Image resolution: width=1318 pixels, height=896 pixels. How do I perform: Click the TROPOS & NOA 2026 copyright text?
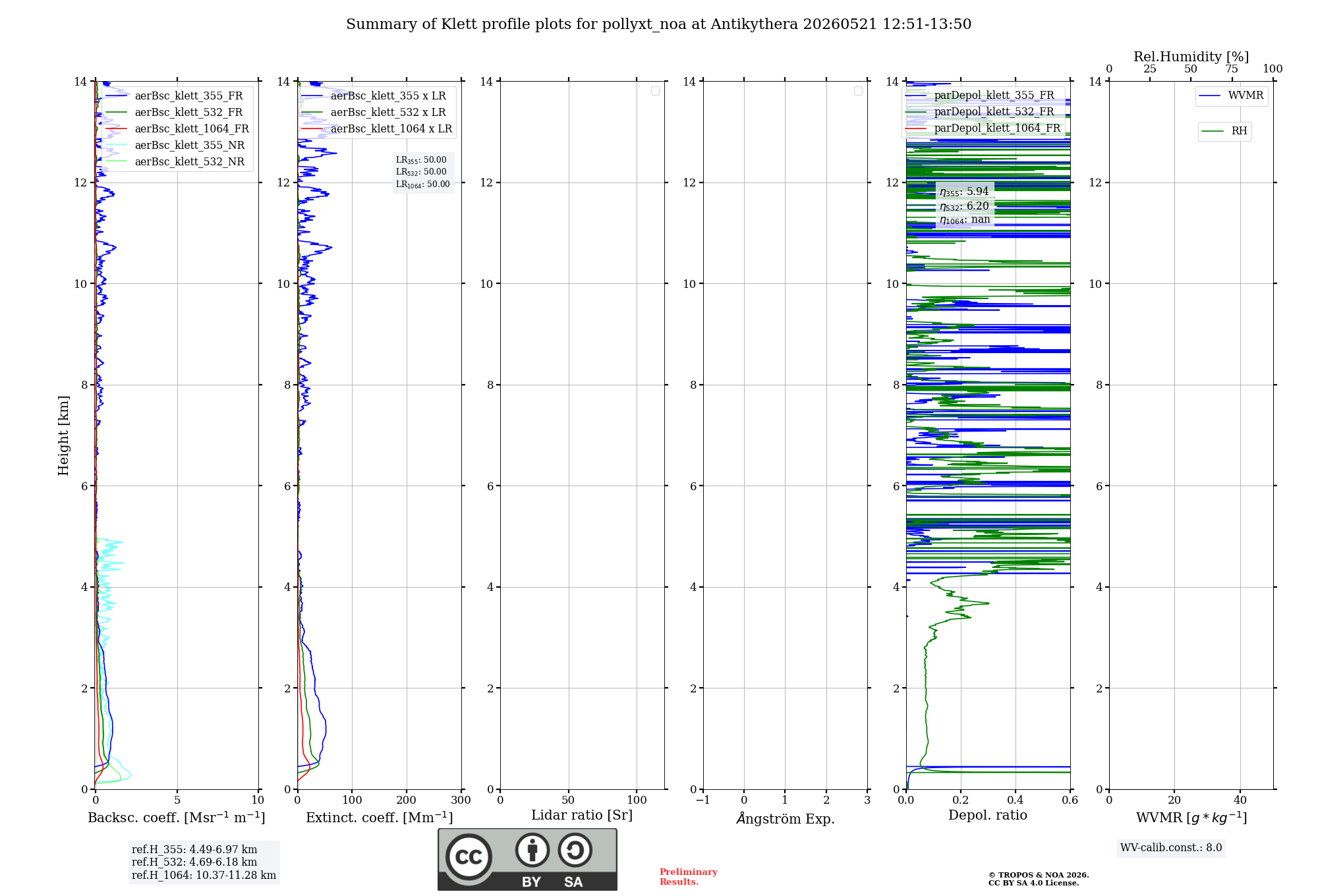pyautogui.click(x=1039, y=876)
